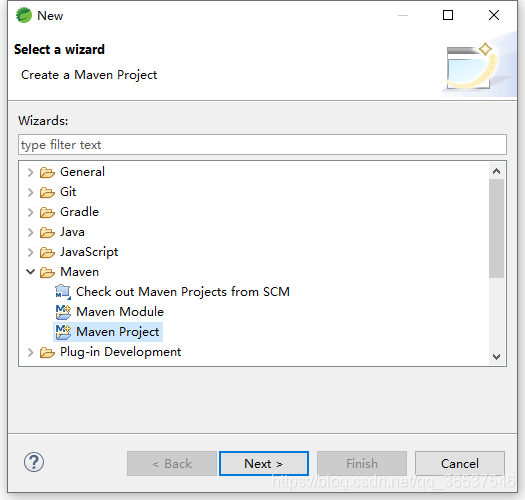
Task: Expand the Gradle category
Action: 30,212
